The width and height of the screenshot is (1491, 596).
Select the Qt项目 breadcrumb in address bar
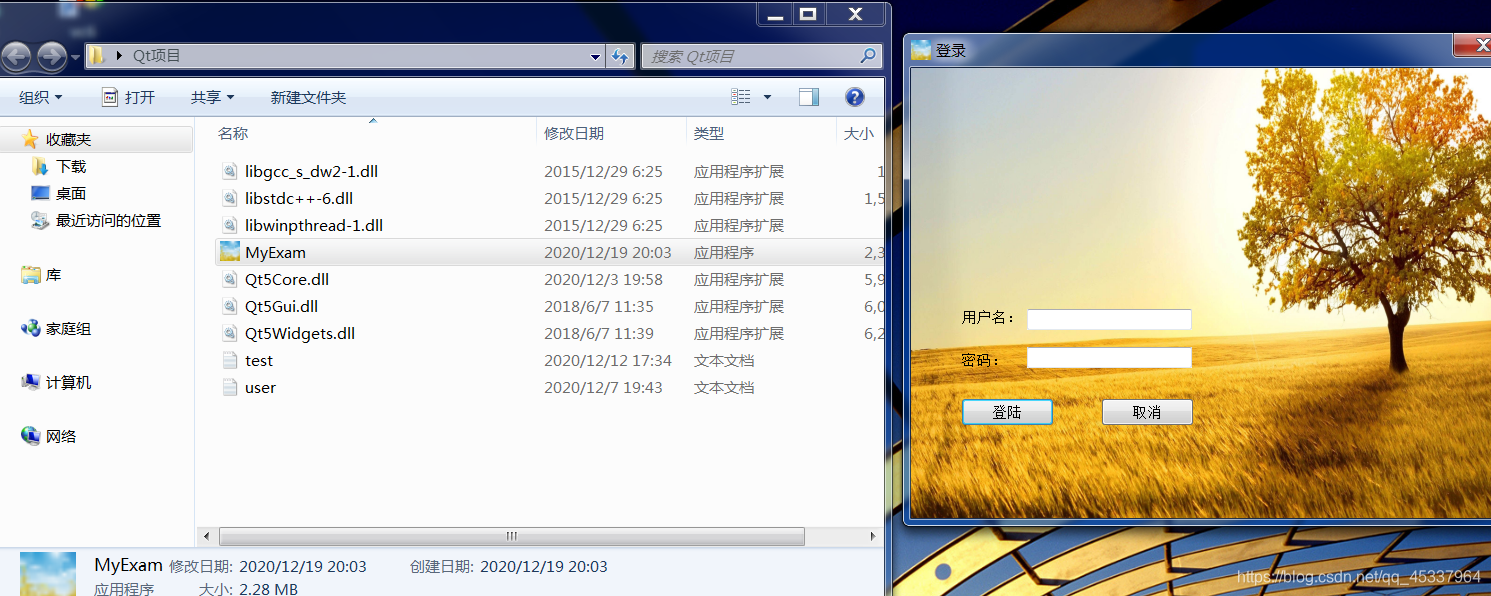coord(157,56)
